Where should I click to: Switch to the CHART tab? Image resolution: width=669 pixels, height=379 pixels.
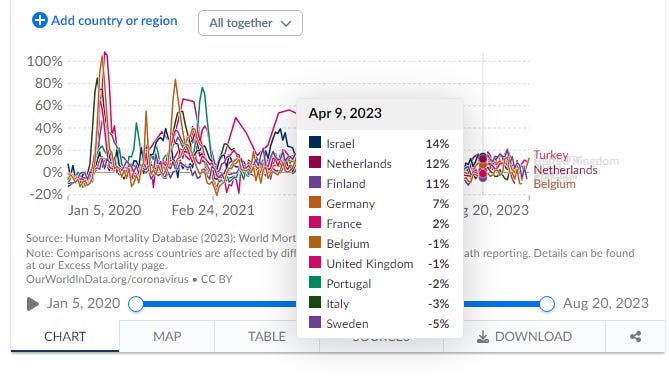[65, 336]
